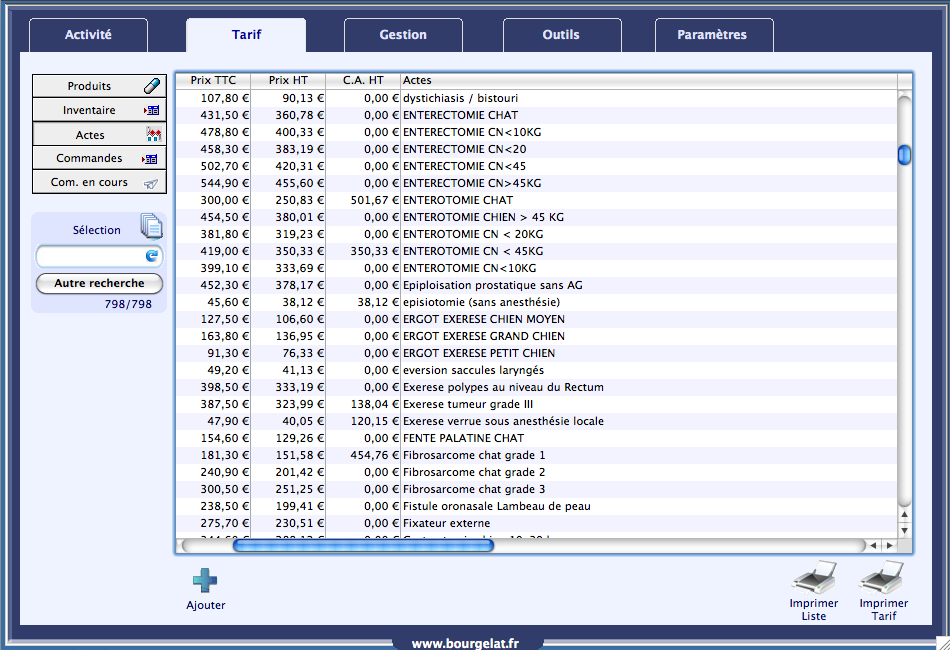Click the vertical scrollbar down arrow

(x=904, y=530)
